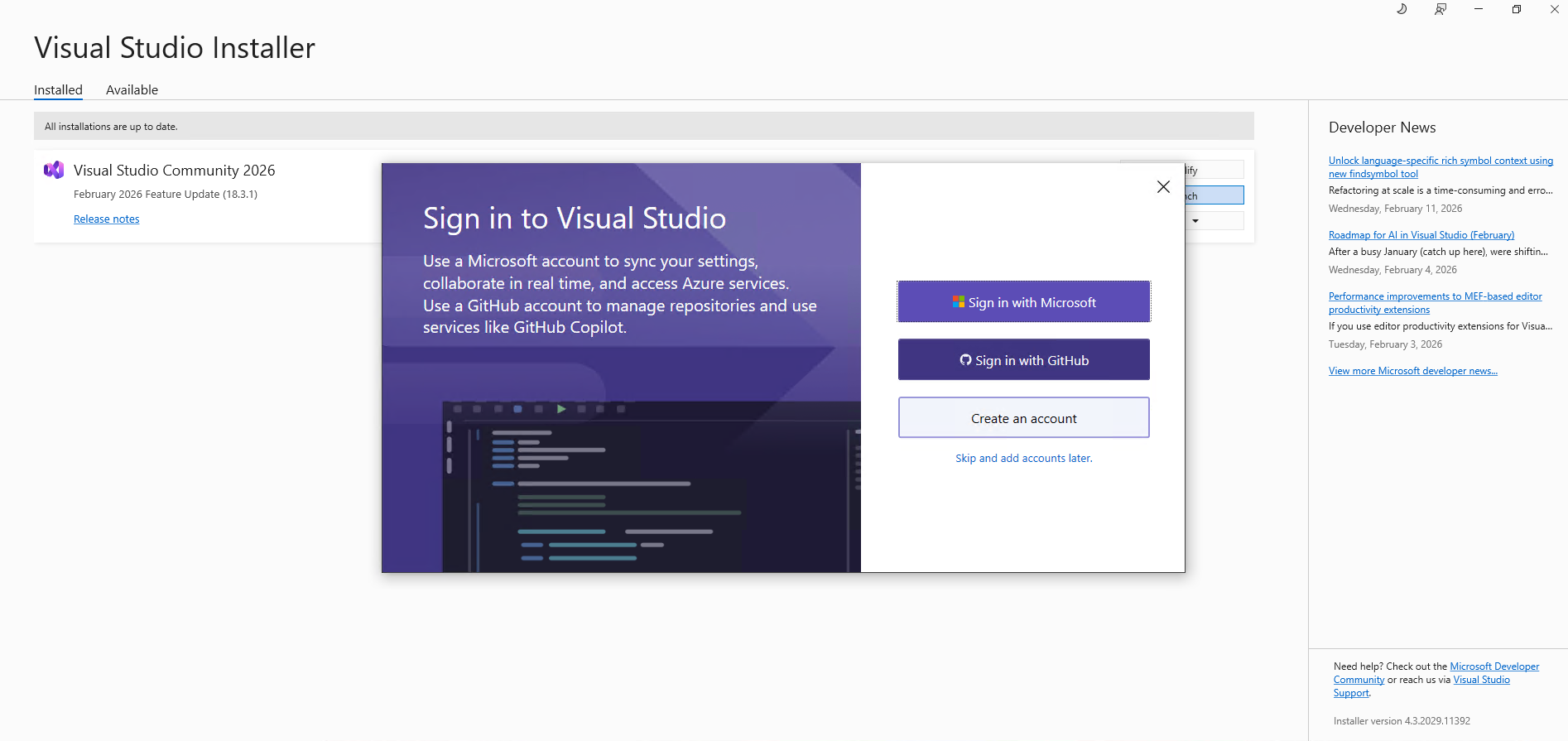The width and height of the screenshot is (1568, 741).
Task: Click 'Installer version 4.3.2029.11392' text
Action: point(1402,721)
